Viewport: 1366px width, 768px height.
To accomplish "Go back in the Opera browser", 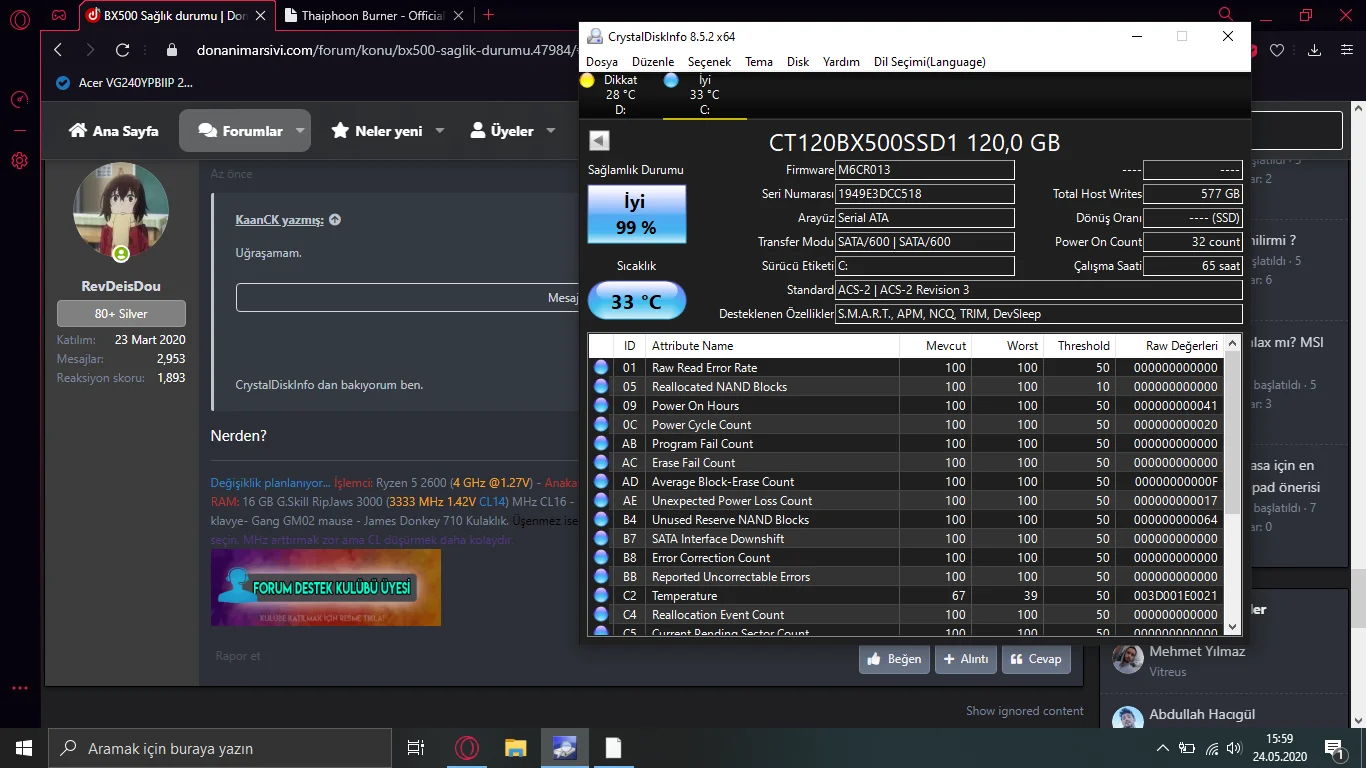I will [x=58, y=50].
